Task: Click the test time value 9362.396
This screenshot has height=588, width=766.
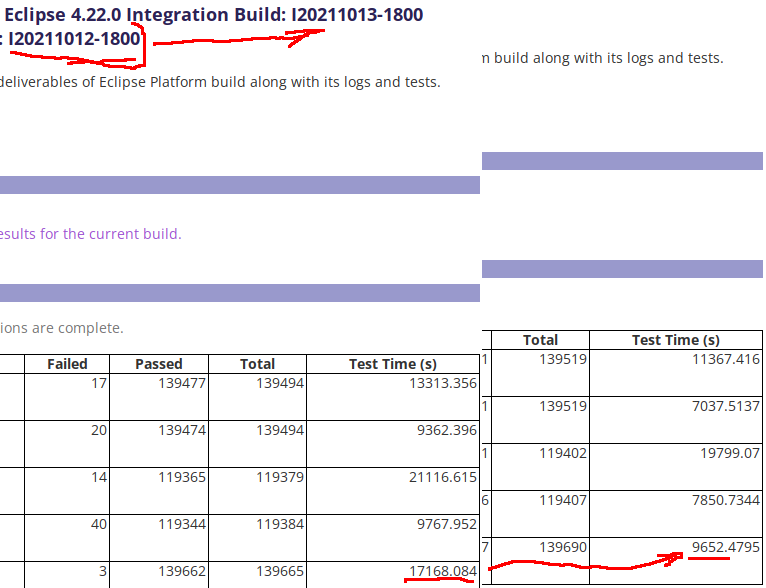Action: point(447,430)
